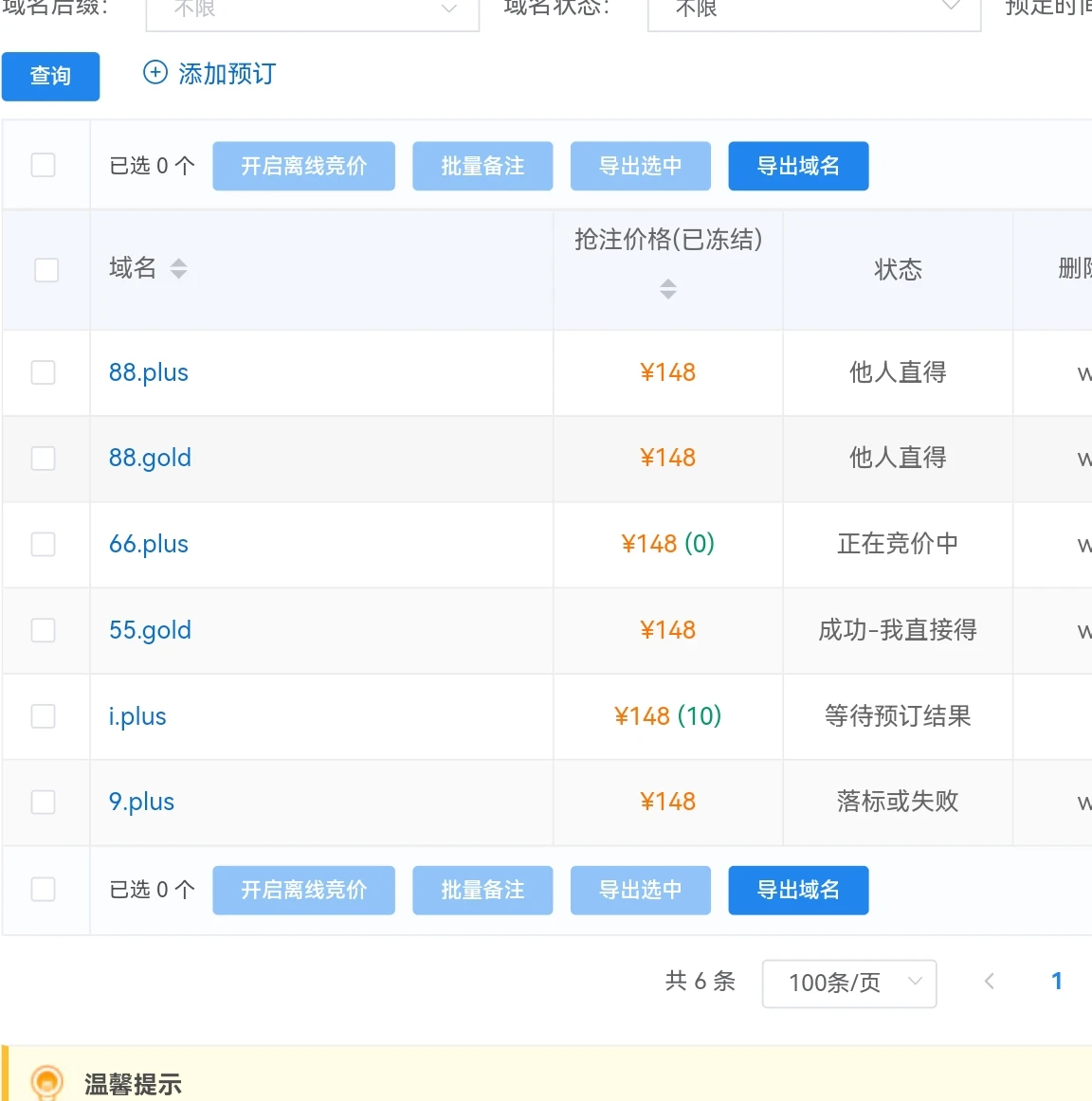Tick the checkbox for 88.plus
The image size is (1092, 1101).
click(44, 372)
